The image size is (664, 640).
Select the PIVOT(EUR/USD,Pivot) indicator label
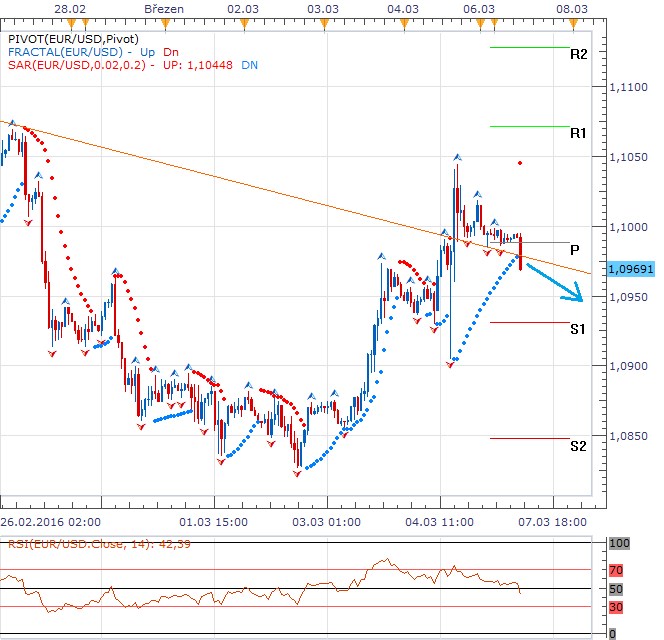tap(64, 38)
